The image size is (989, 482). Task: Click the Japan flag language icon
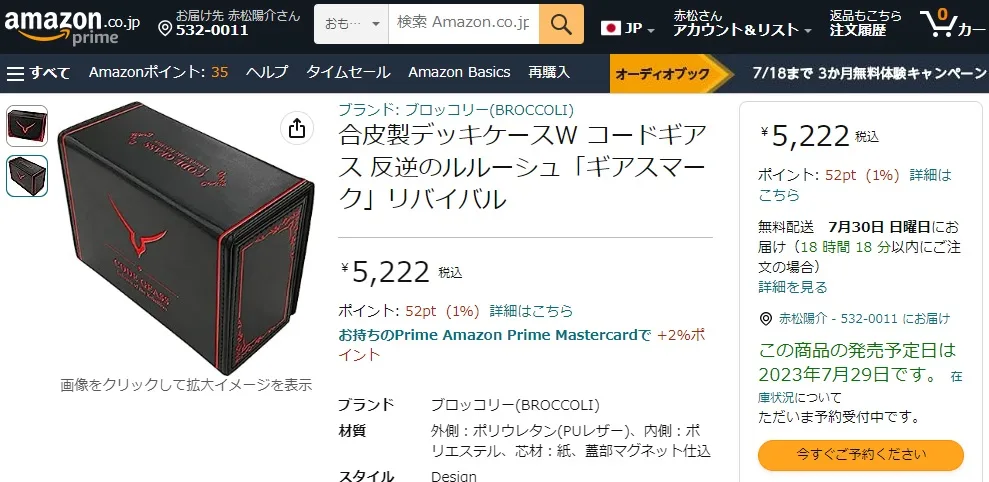point(611,28)
